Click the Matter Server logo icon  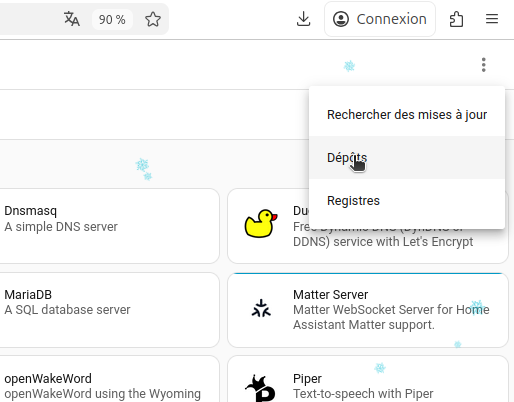(261, 308)
